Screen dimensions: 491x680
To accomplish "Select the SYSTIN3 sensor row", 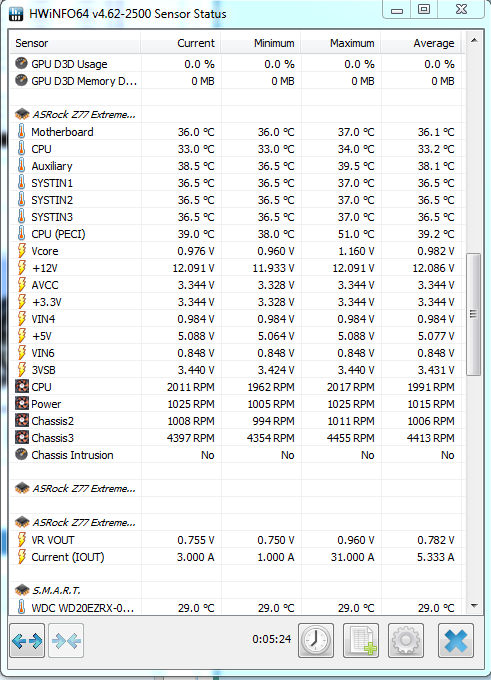I will (x=237, y=217).
